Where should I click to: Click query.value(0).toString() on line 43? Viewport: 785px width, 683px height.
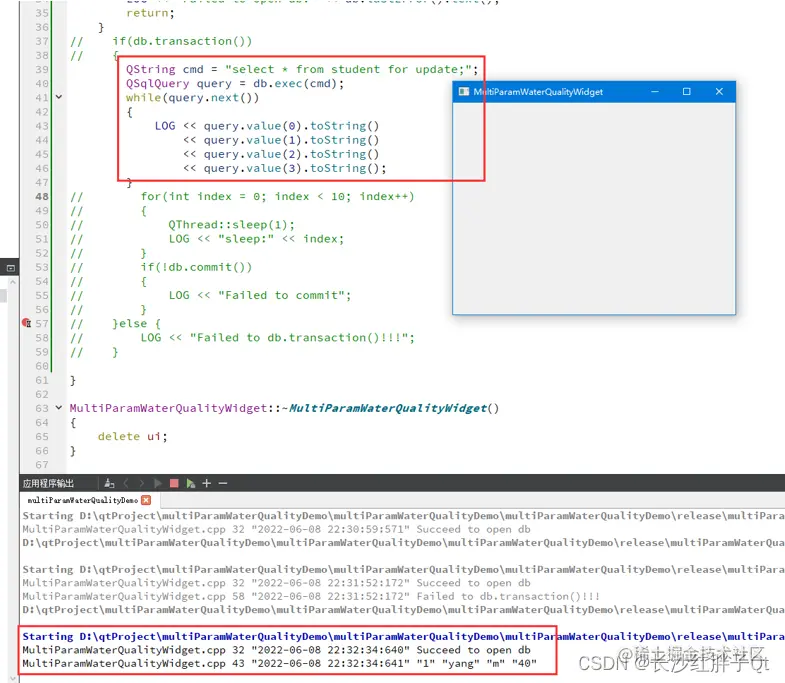pyautogui.click(x=291, y=126)
